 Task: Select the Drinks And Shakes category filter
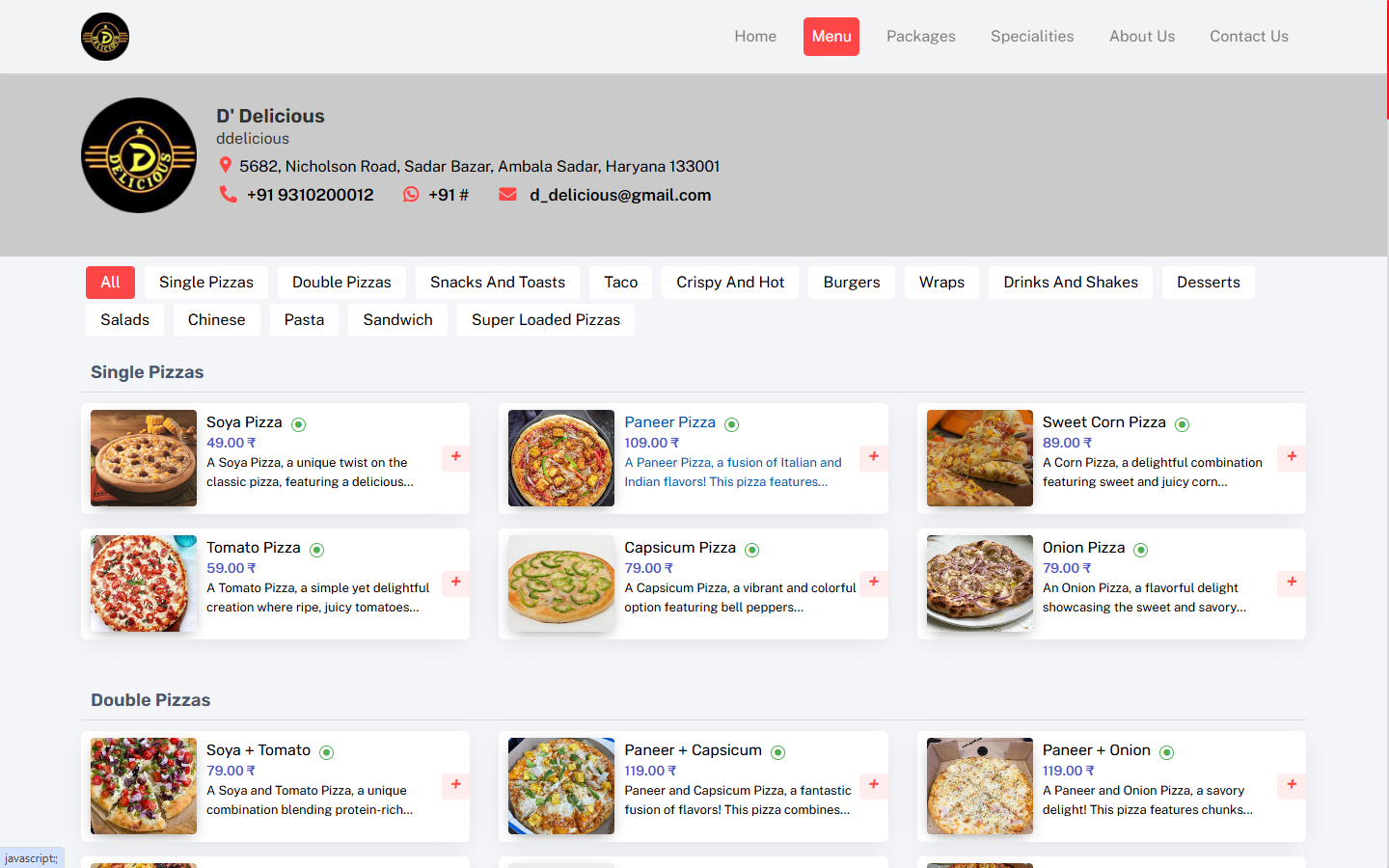(1070, 282)
